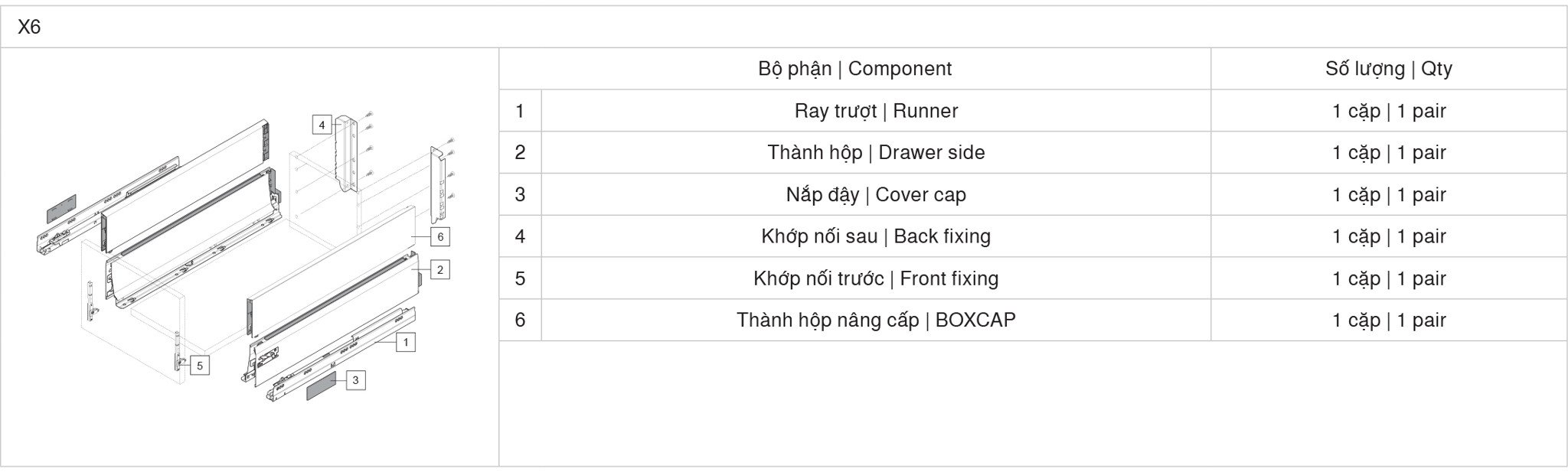Select the Khớp nối sau | Back fixing row
The width and height of the screenshot is (1568, 475).
click(x=1033, y=236)
